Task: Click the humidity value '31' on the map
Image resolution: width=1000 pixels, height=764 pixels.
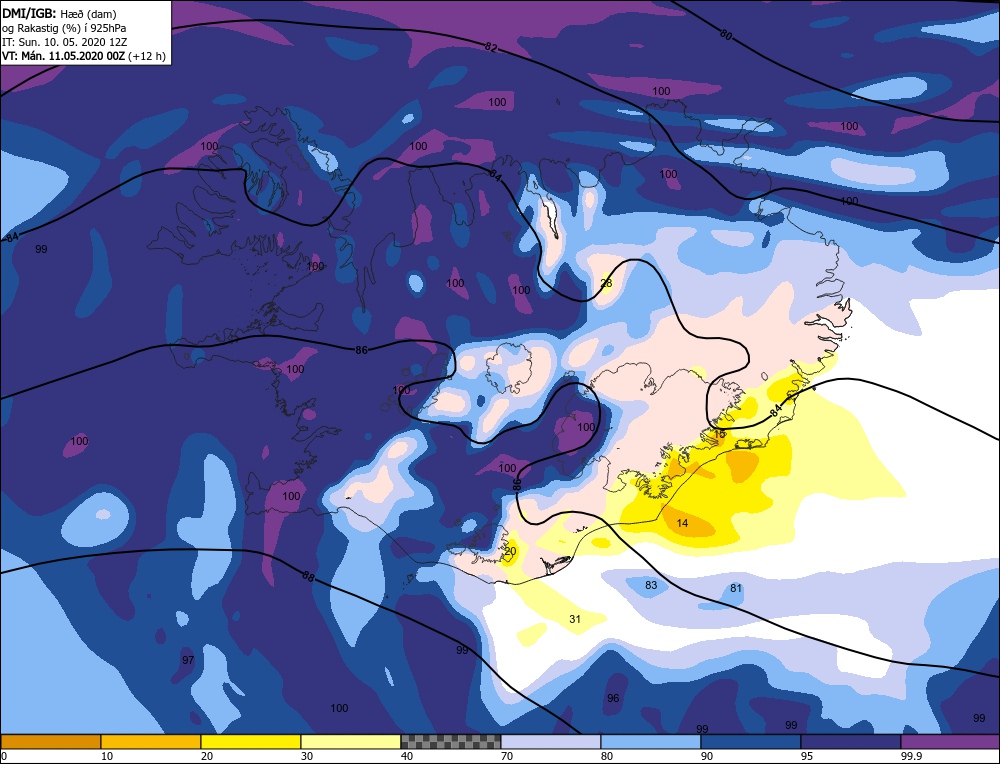Action: pos(575,619)
